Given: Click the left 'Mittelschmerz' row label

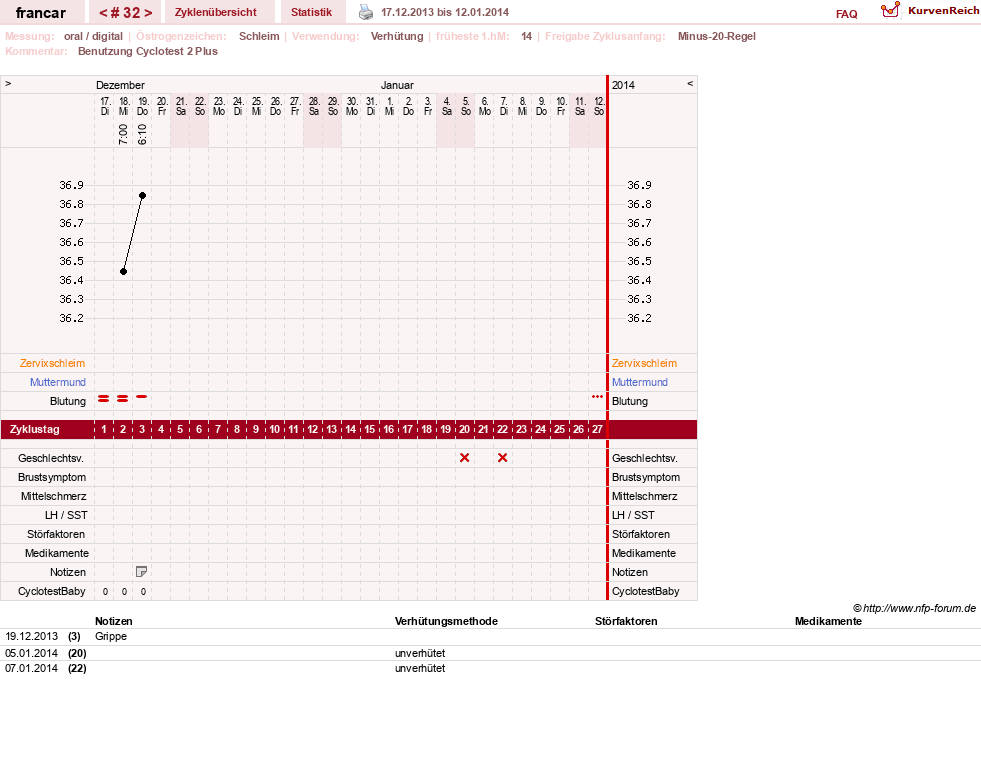Looking at the screenshot, I should click(53, 496).
